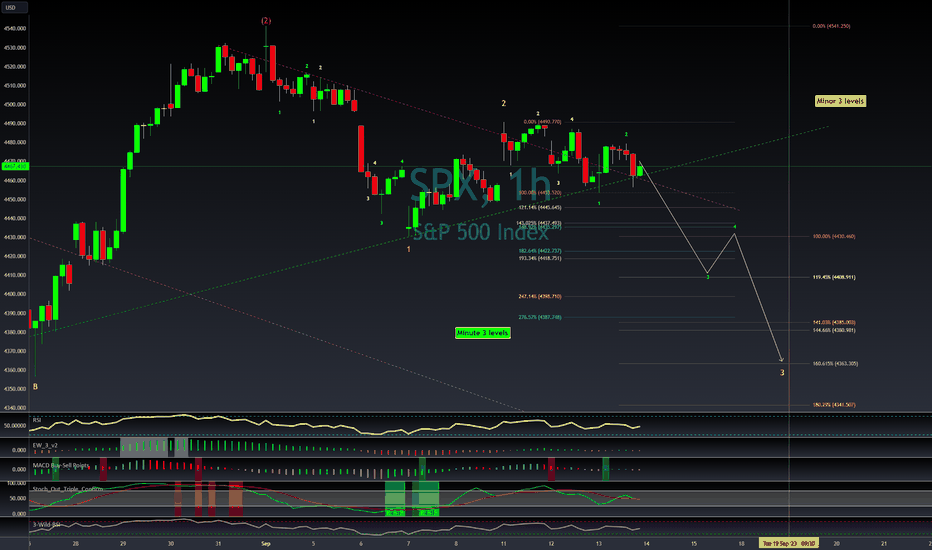Click the 4400.000 price axis label
The image size is (932, 550).
coord(14,294)
